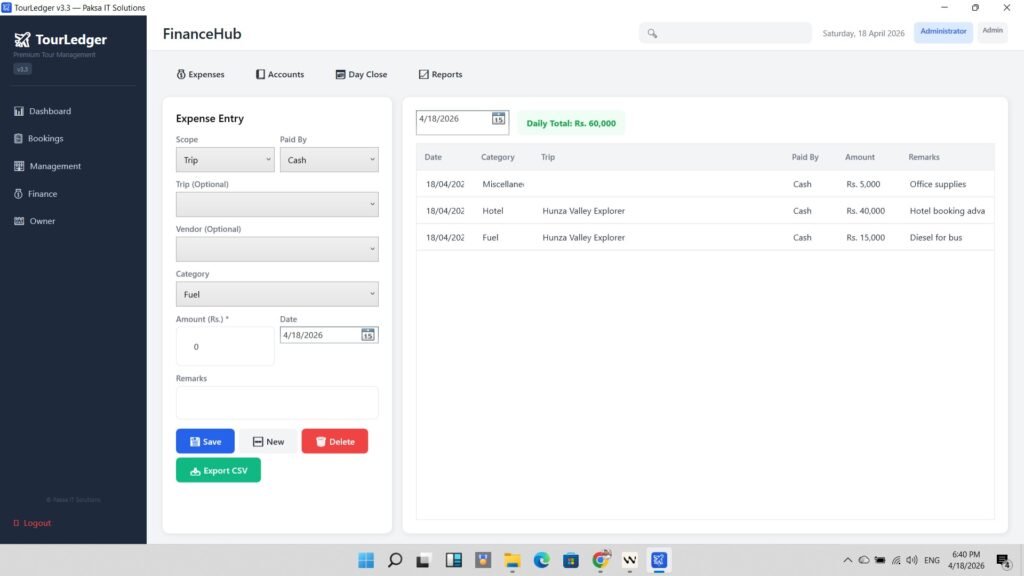Launch Microsoft Edge from the taskbar

(541, 560)
